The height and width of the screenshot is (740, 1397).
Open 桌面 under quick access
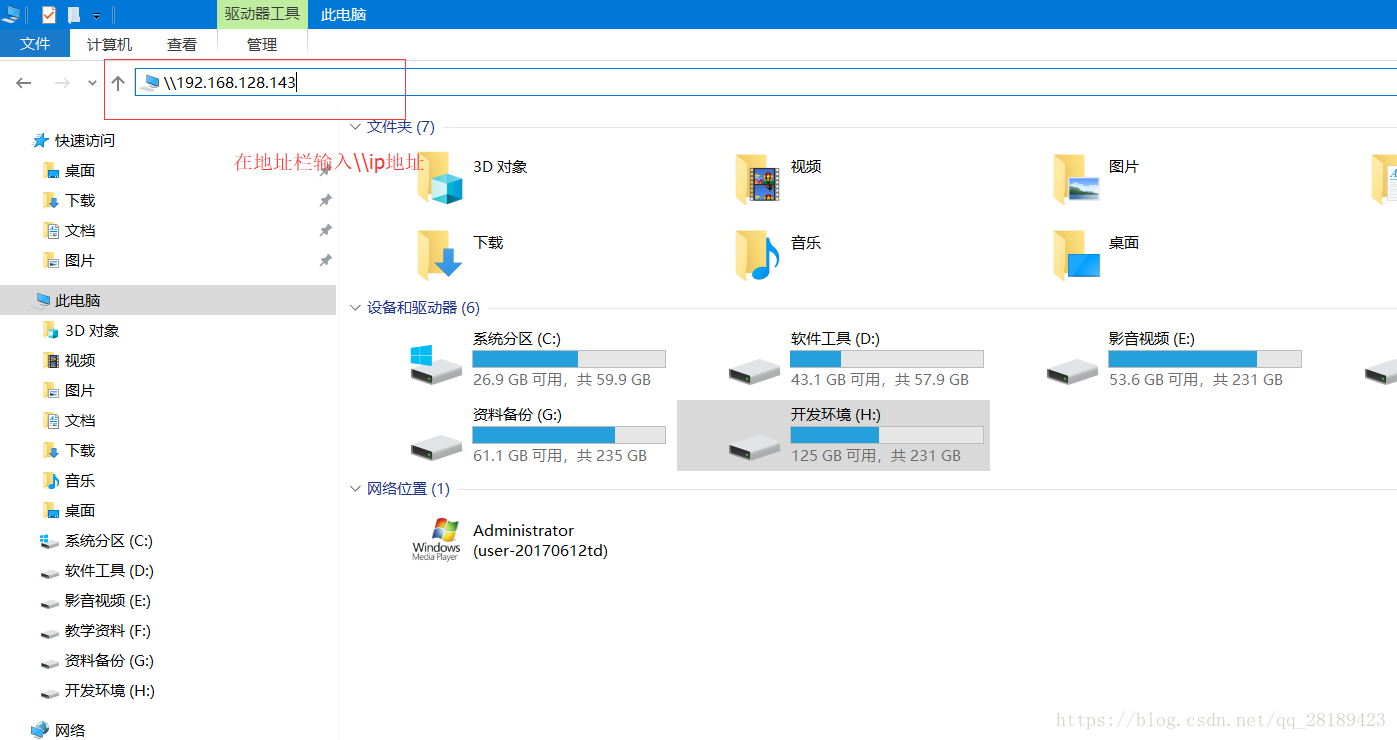pos(80,170)
